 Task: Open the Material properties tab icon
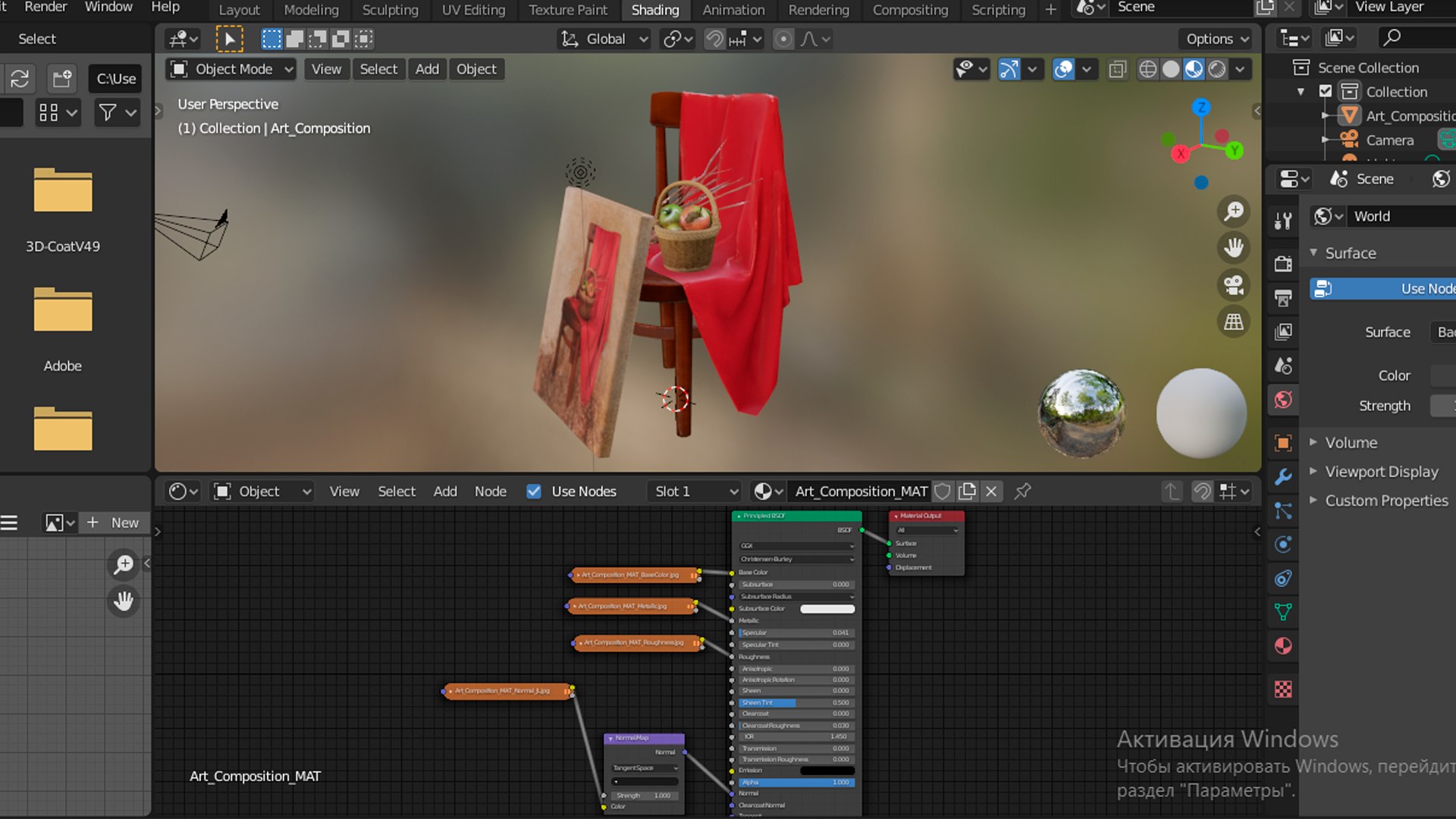[x=1283, y=646]
